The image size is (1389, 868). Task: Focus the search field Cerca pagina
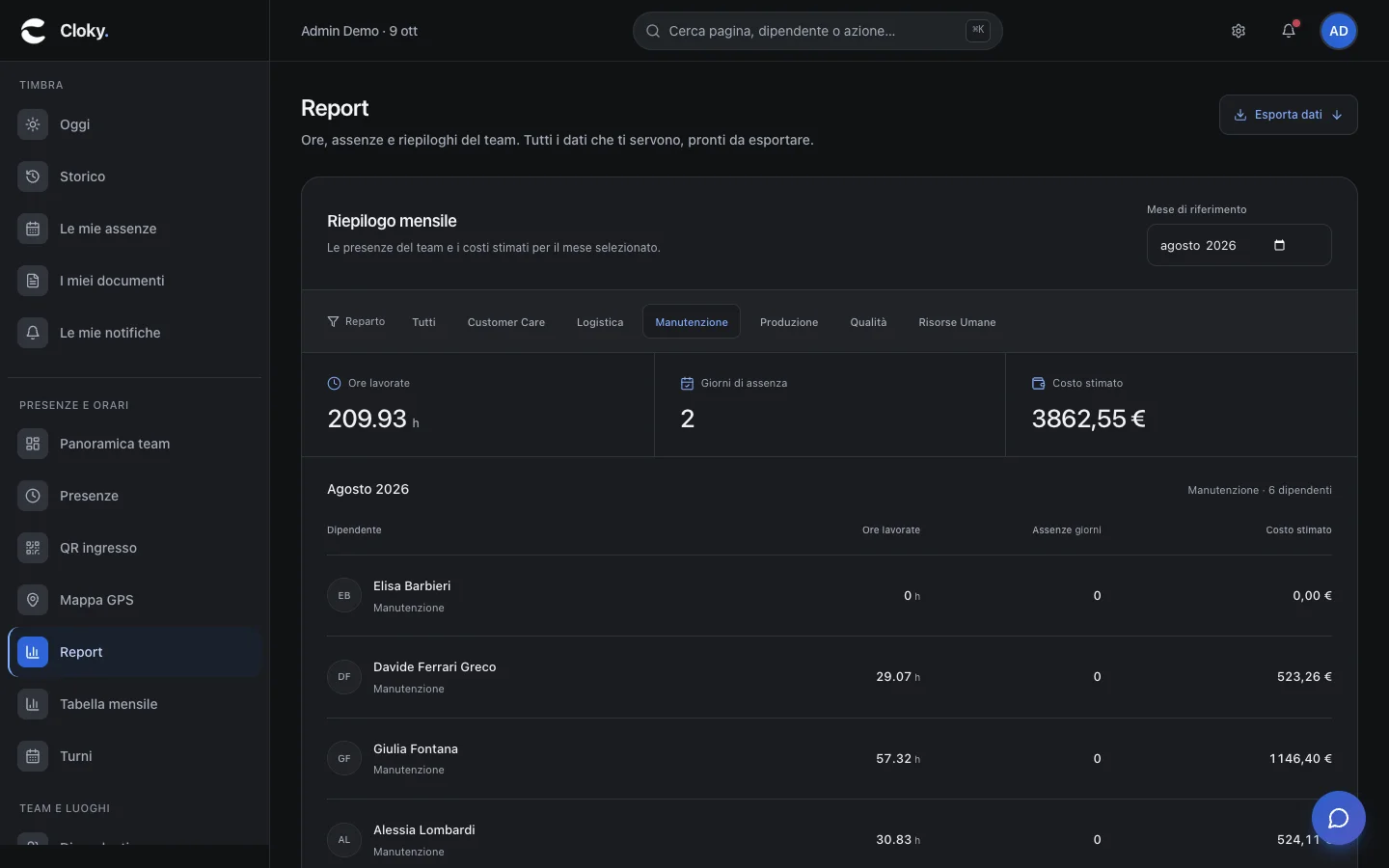817,31
